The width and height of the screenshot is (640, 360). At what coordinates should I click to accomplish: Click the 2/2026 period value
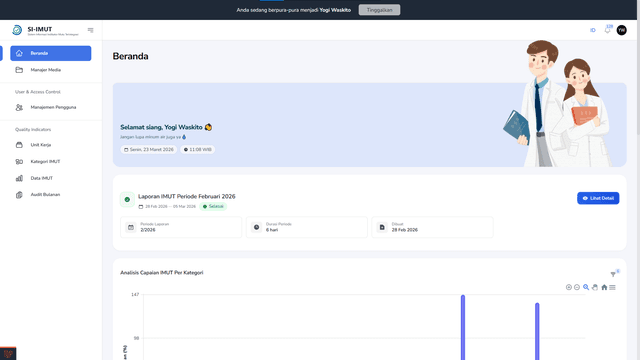coord(148,230)
